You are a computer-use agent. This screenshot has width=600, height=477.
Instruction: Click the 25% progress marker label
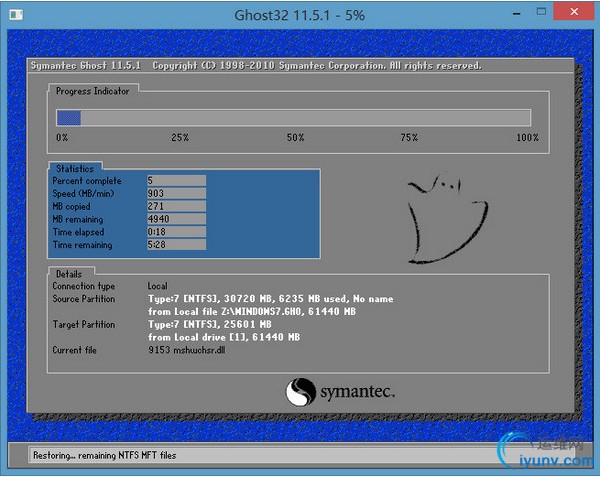coord(180,137)
